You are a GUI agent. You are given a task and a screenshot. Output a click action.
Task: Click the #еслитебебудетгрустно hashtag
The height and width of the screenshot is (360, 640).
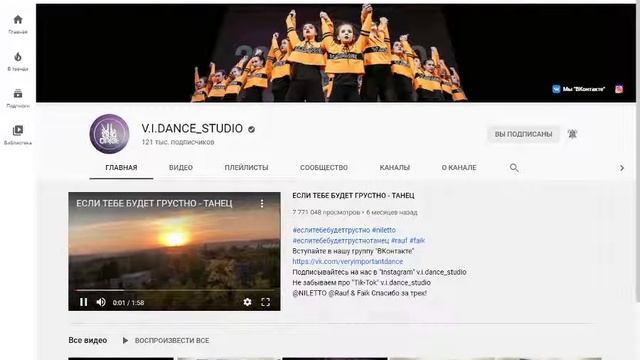331,230
